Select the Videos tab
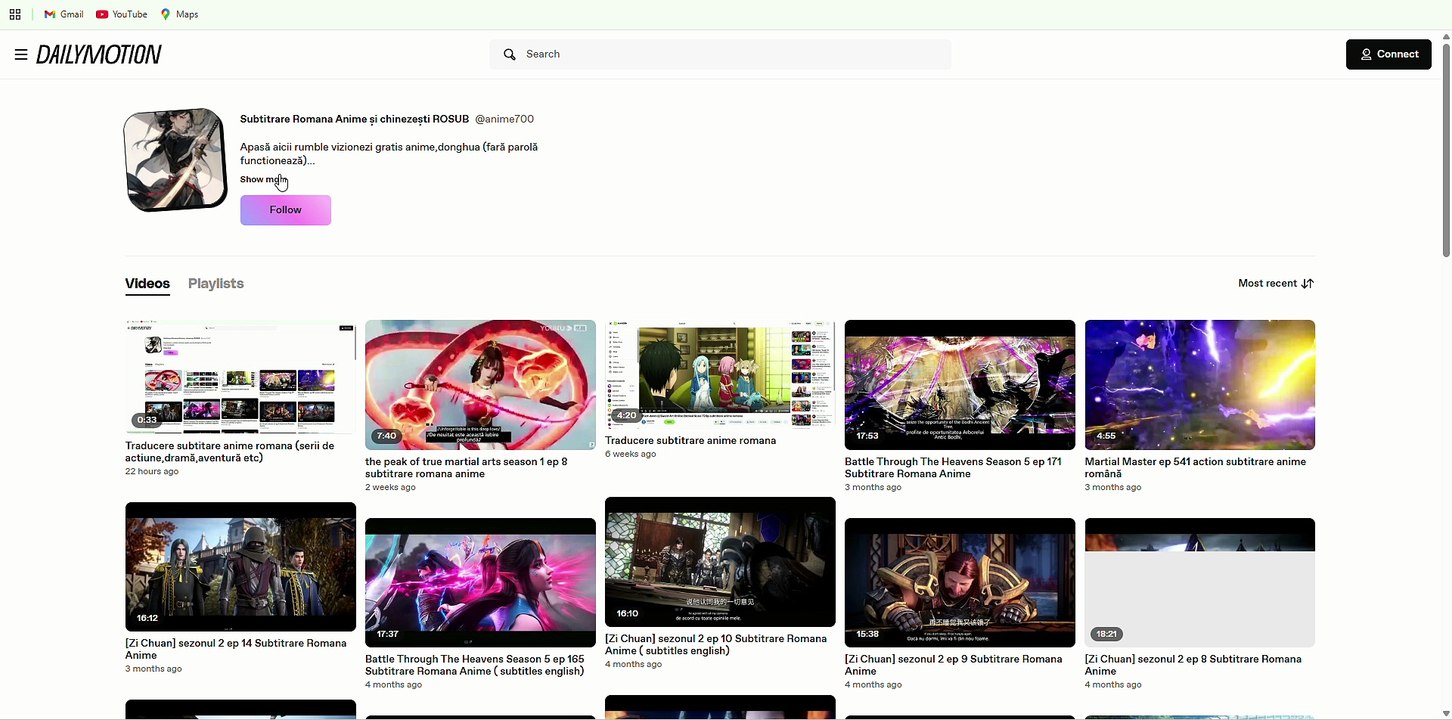This screenshot has height=720, width=1452. pyautogui.click(x=147, y=284)
